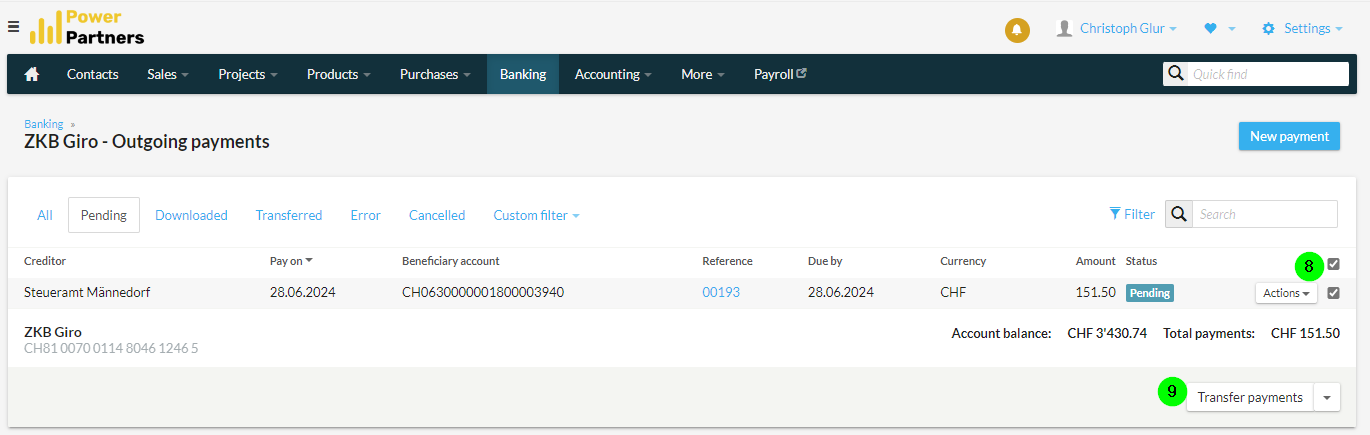Click into the payments Search field
This screenshot has width=1370, height=435.
coord(1265,214)
